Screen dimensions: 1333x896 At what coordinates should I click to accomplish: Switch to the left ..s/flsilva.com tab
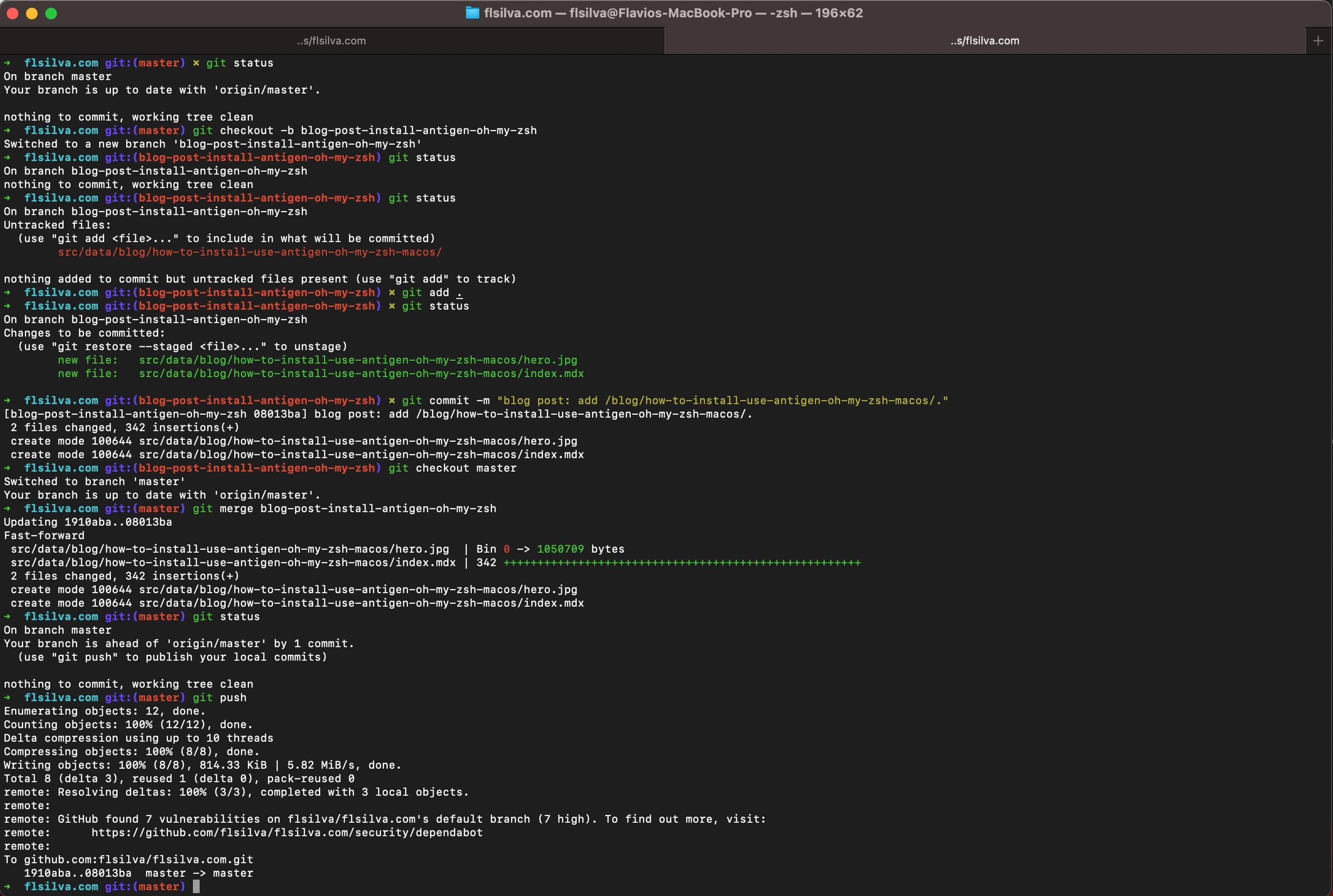click(331, 40)
